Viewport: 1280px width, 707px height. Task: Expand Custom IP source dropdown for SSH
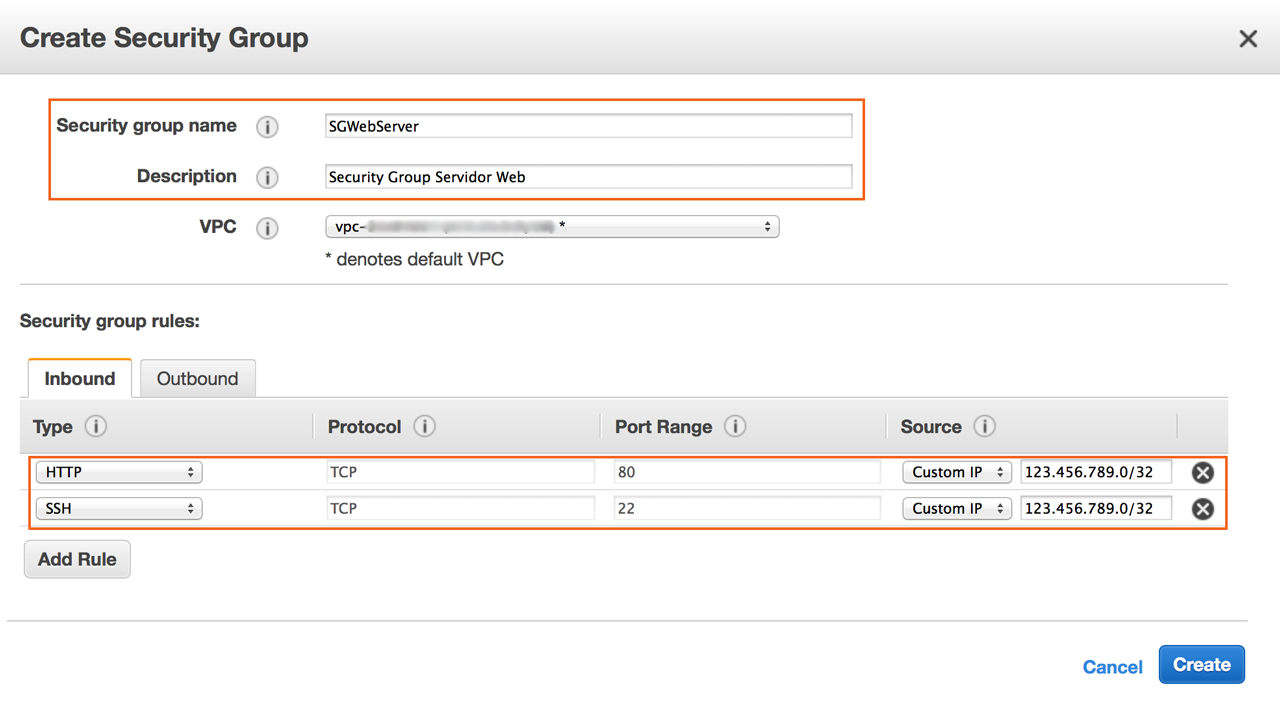pos(957,508)
